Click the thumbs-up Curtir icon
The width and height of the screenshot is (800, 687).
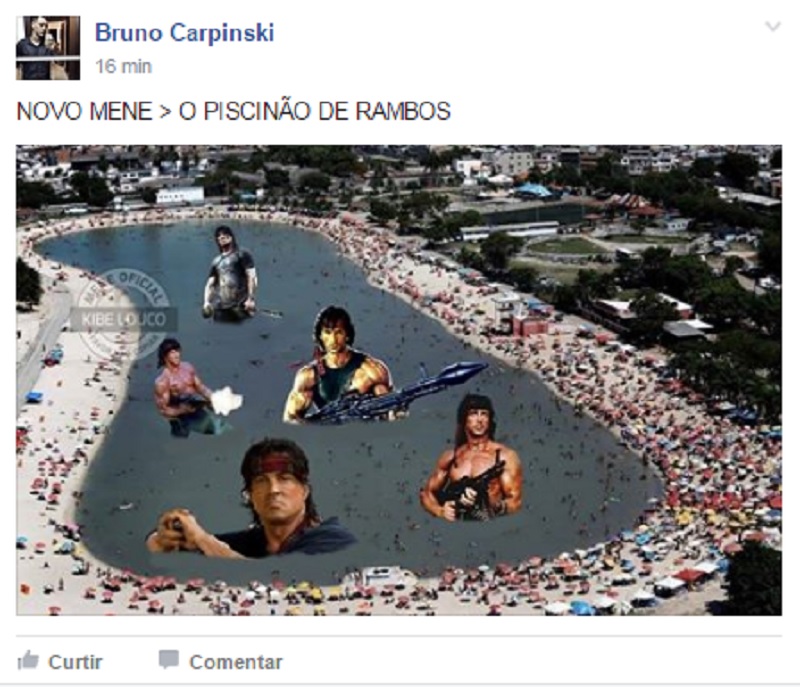[x=28, y=660]
